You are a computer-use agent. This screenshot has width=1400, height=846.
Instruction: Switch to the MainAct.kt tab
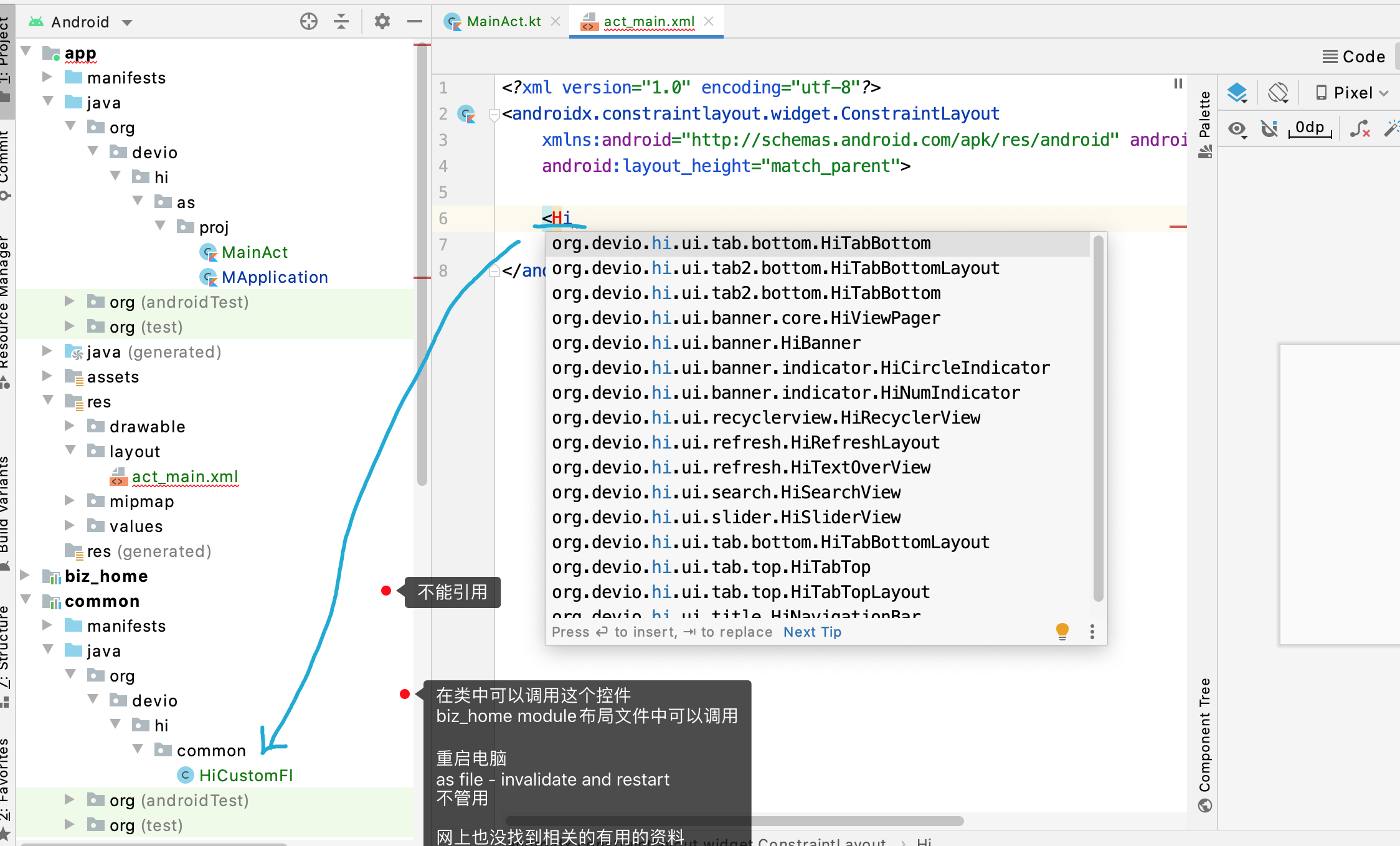504,22
